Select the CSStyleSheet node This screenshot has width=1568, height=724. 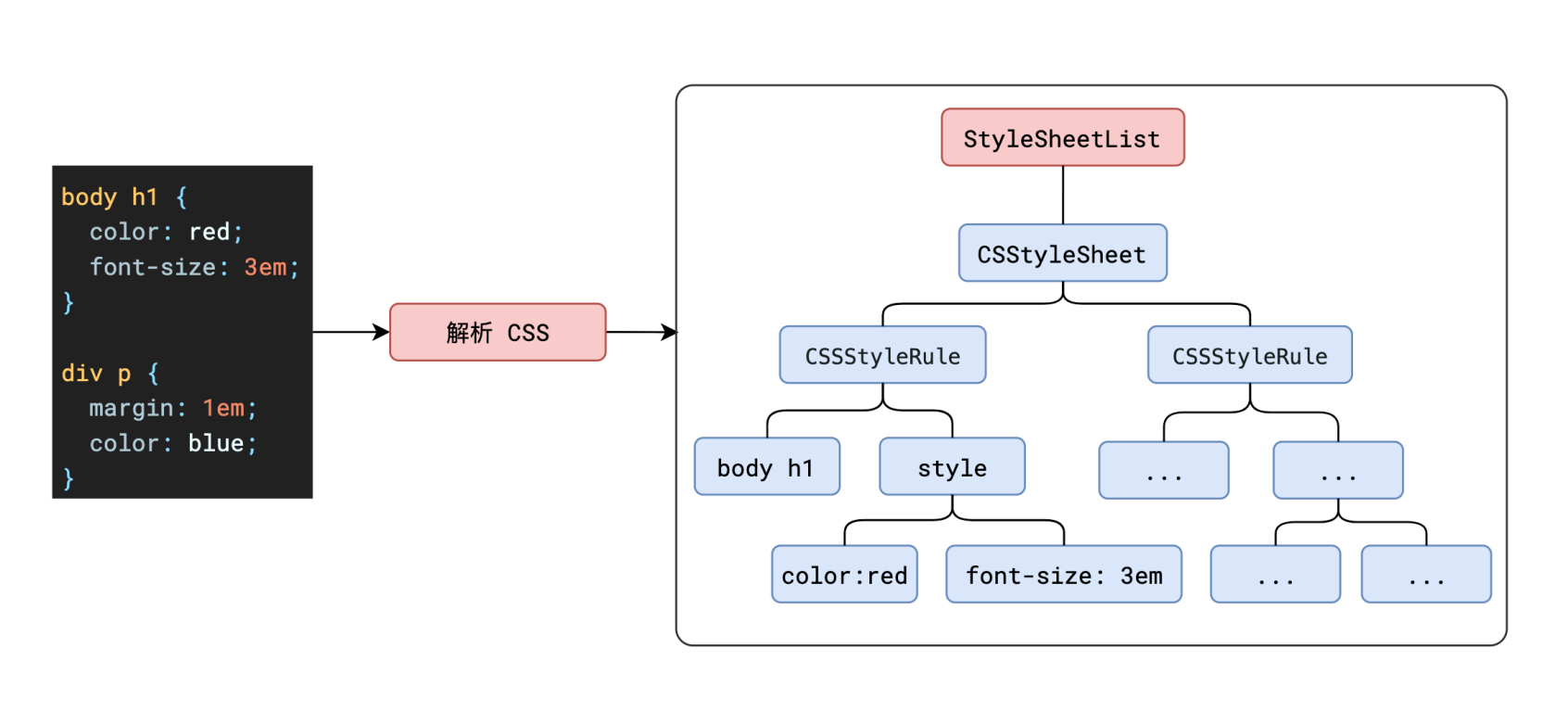(1062, 253)
